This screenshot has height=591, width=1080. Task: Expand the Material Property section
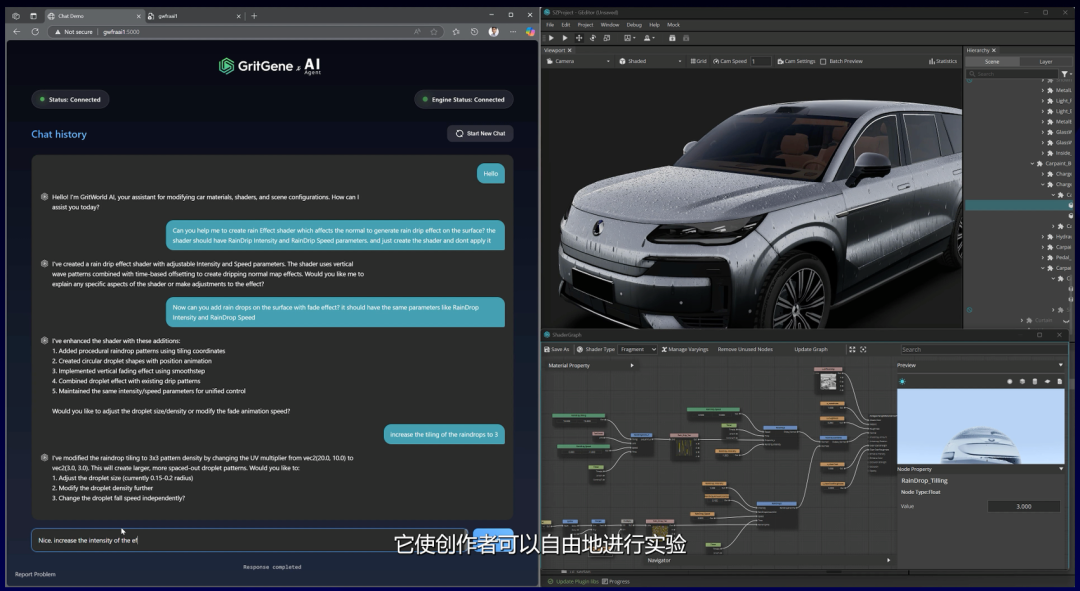tap(631, 365)
